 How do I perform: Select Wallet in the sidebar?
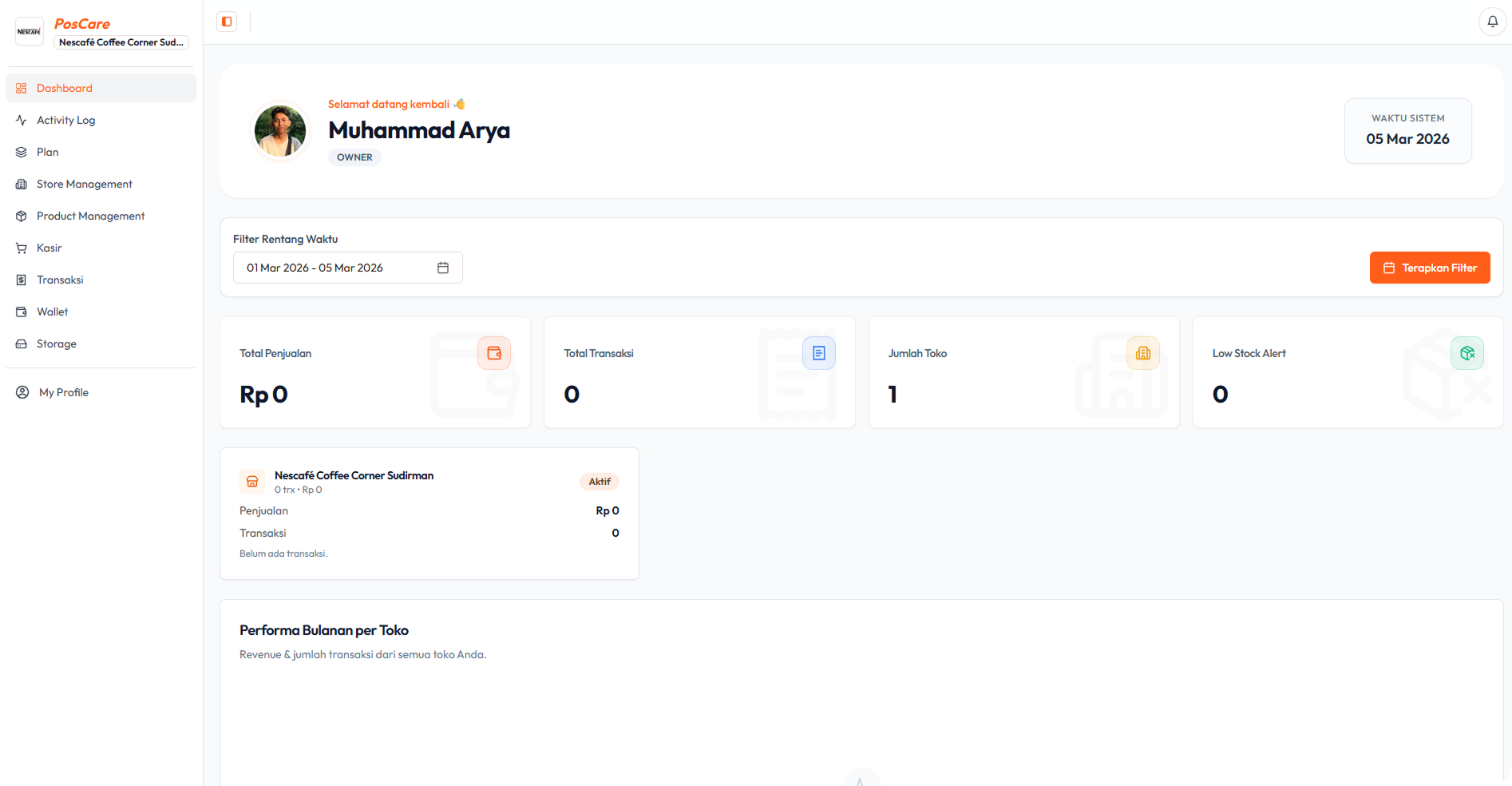coord(52,312)
